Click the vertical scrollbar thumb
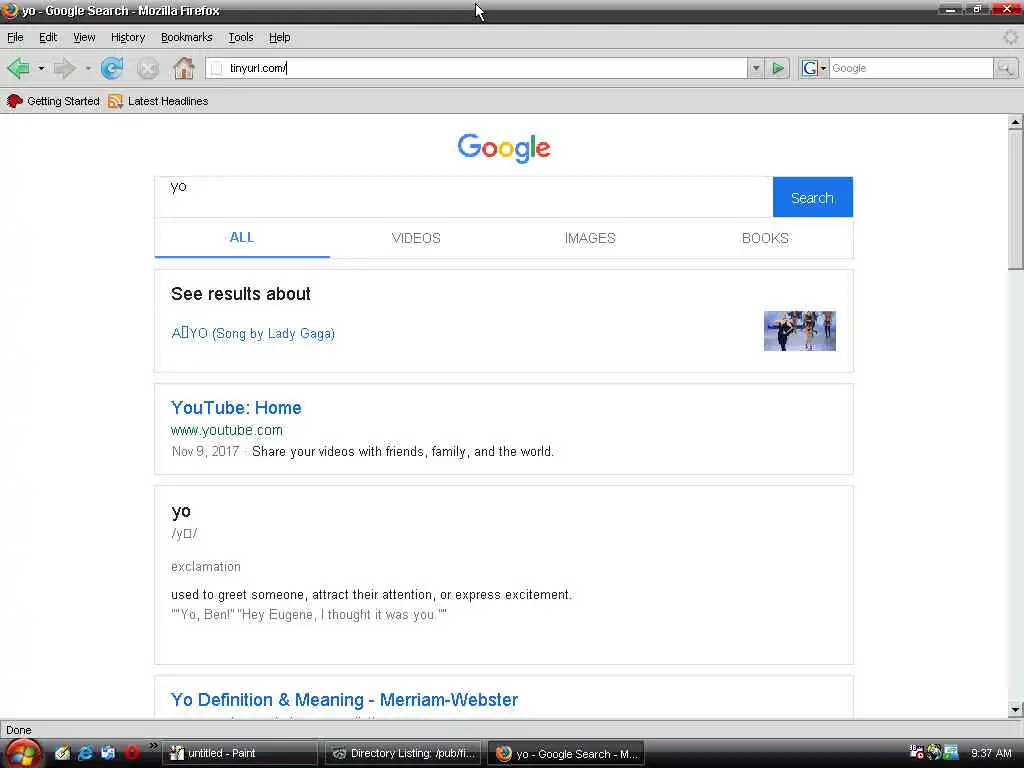 pyautogui.click(x=1015, y=199)
